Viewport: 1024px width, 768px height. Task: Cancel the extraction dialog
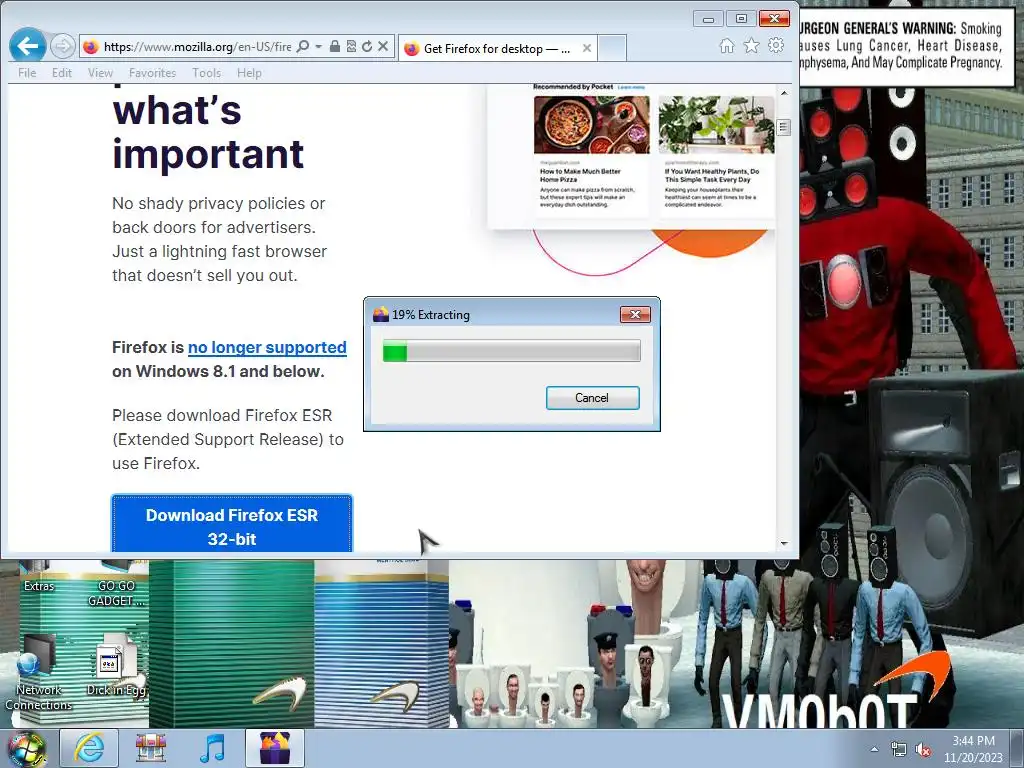pyautogui.click(x=592, y=398)
